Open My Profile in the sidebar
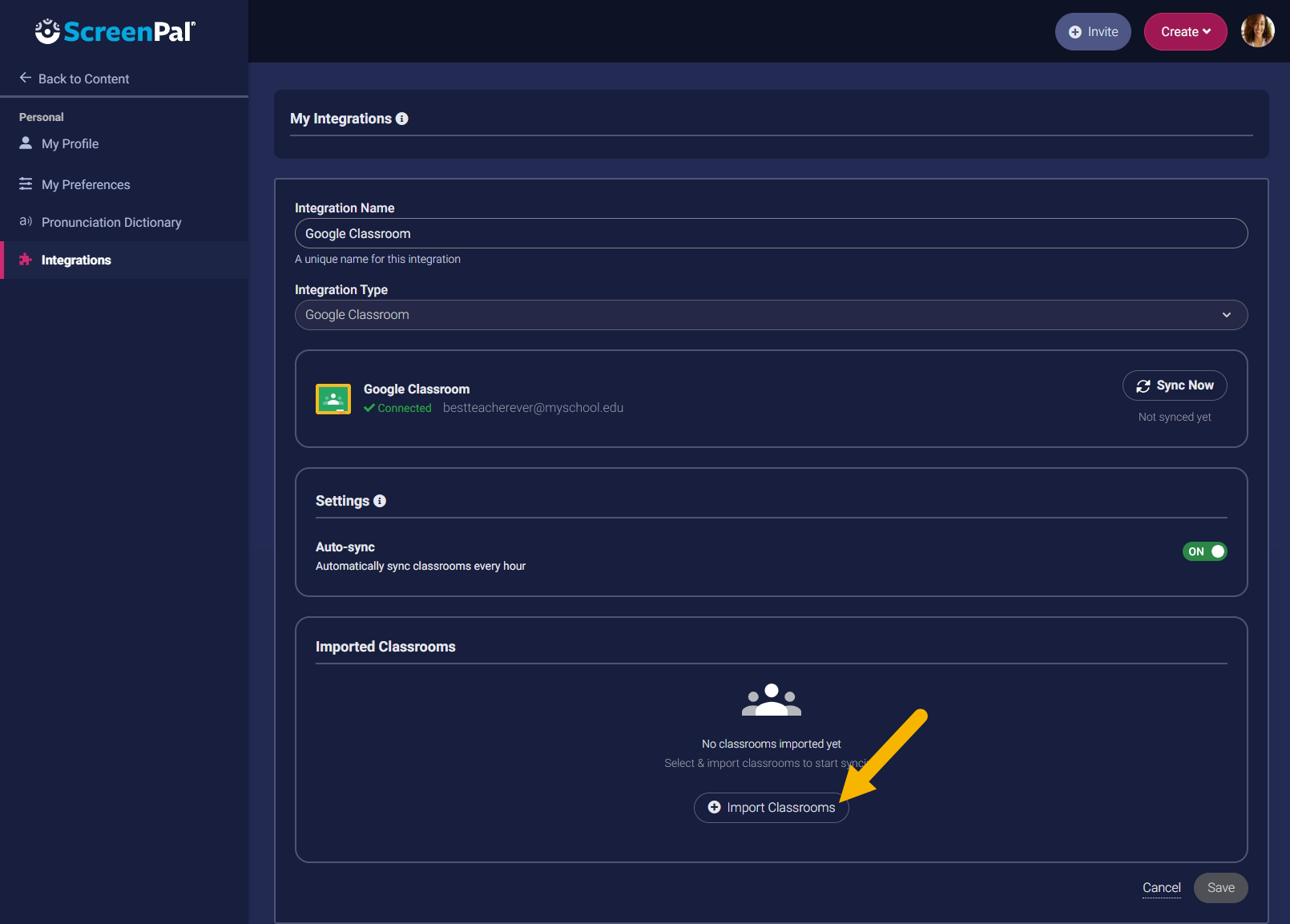1290x924 pixels. 70,143
